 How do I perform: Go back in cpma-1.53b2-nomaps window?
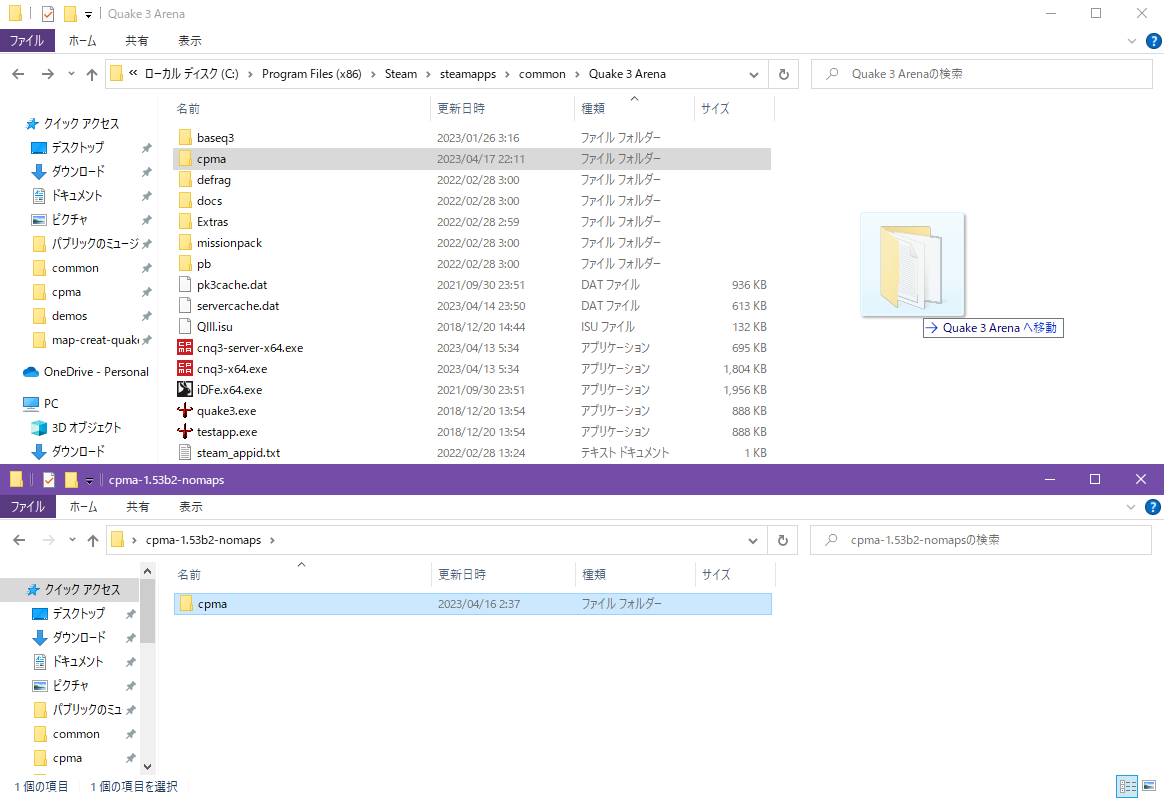(19, 540)
